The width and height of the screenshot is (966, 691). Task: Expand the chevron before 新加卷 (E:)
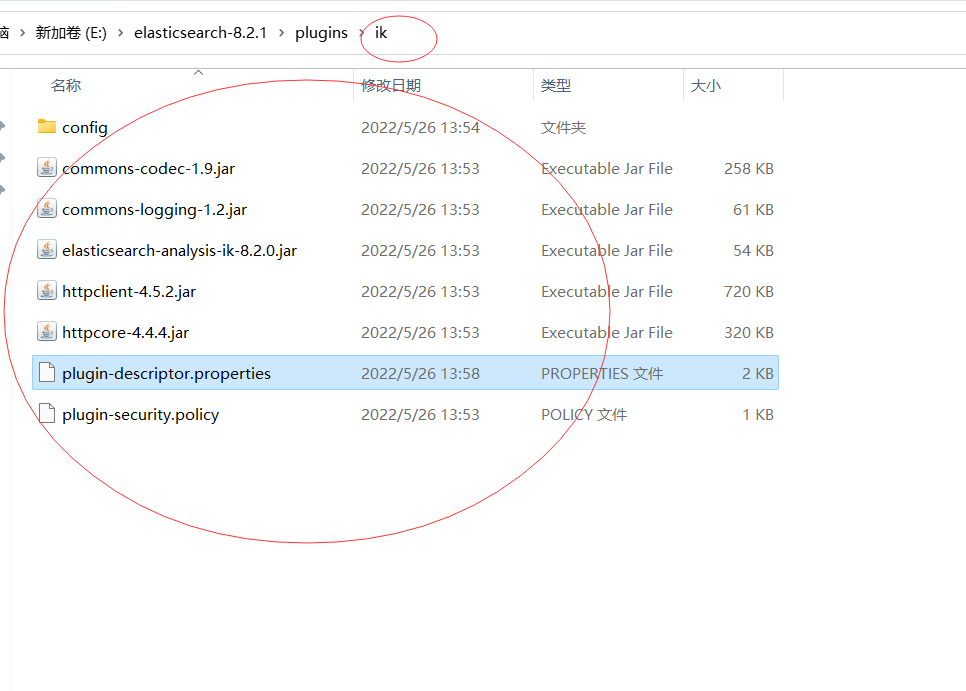22,33
